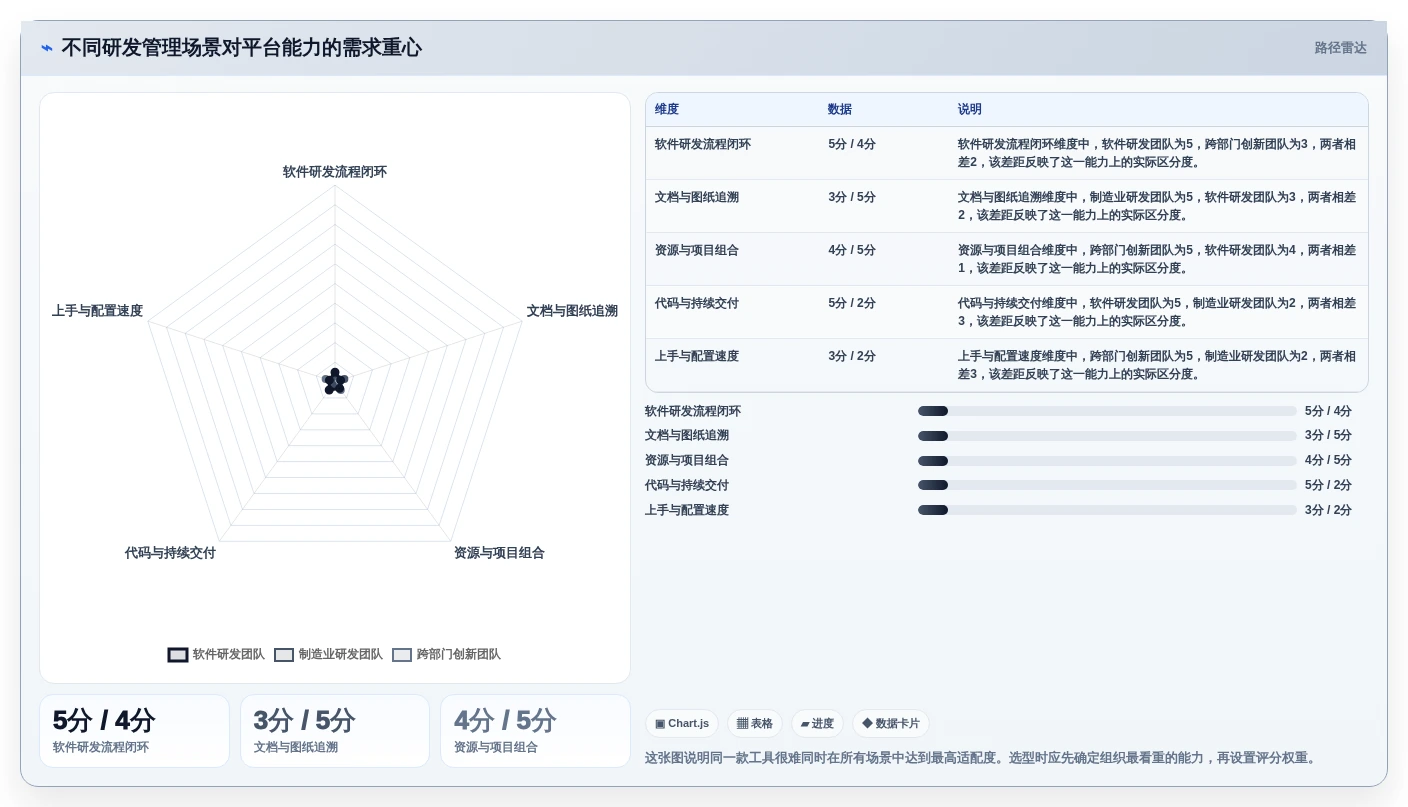Viewport: 1408px width, 807px height.
Task: Click the 软件研发流程闭环 radar axis label
Action: (x=335, y=172)
